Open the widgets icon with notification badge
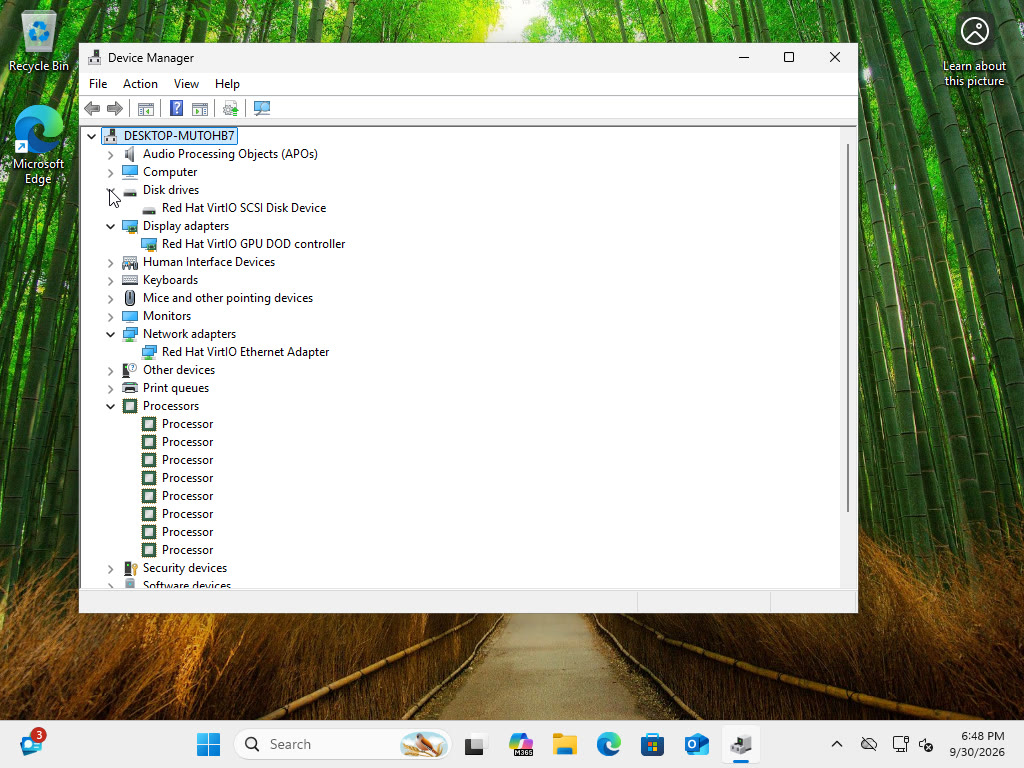Screen dimensions: 1024x768 [31, 743]
